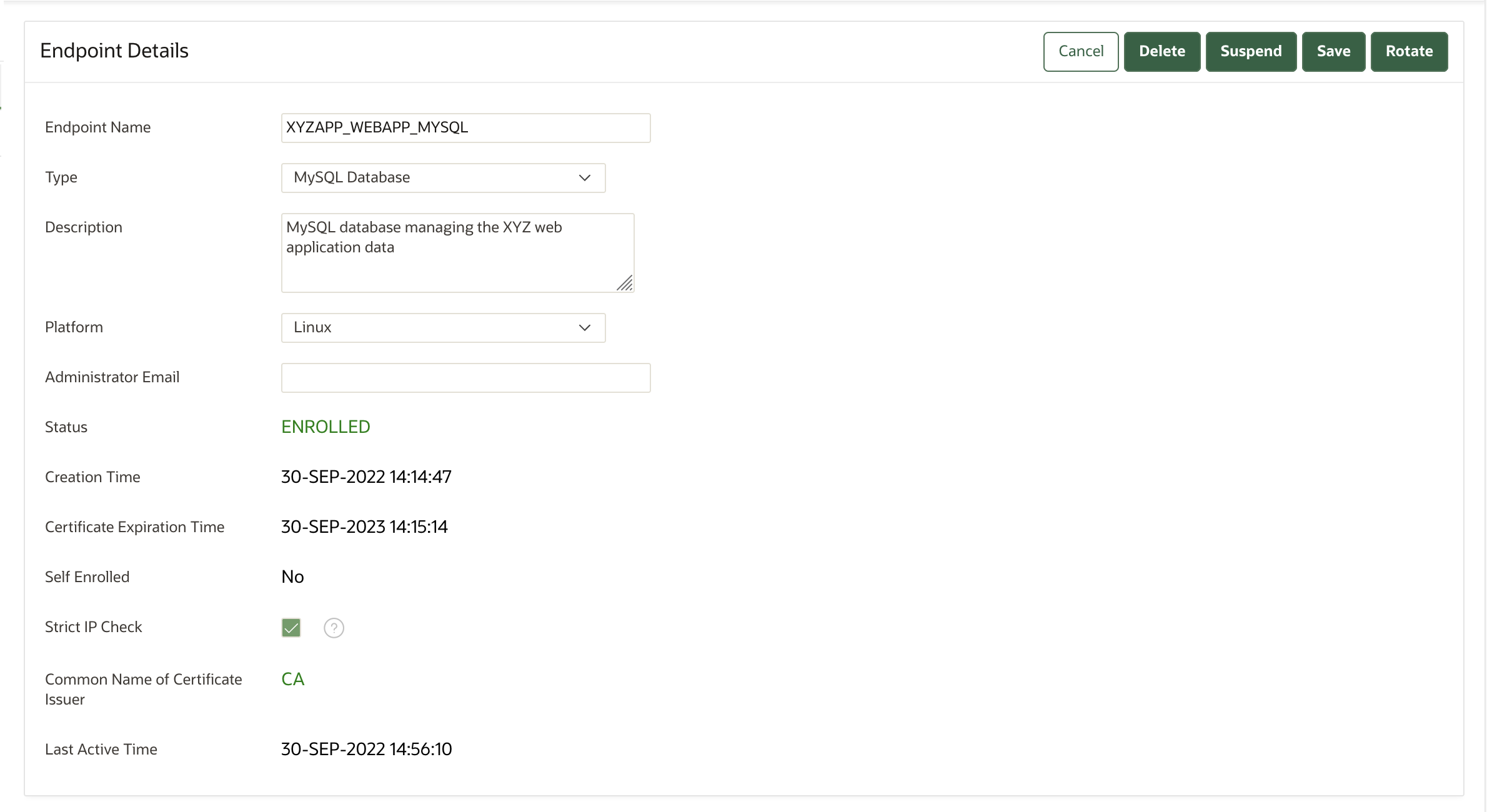
Task: Click the Endpoint Details heading
Action: point(114,51)
